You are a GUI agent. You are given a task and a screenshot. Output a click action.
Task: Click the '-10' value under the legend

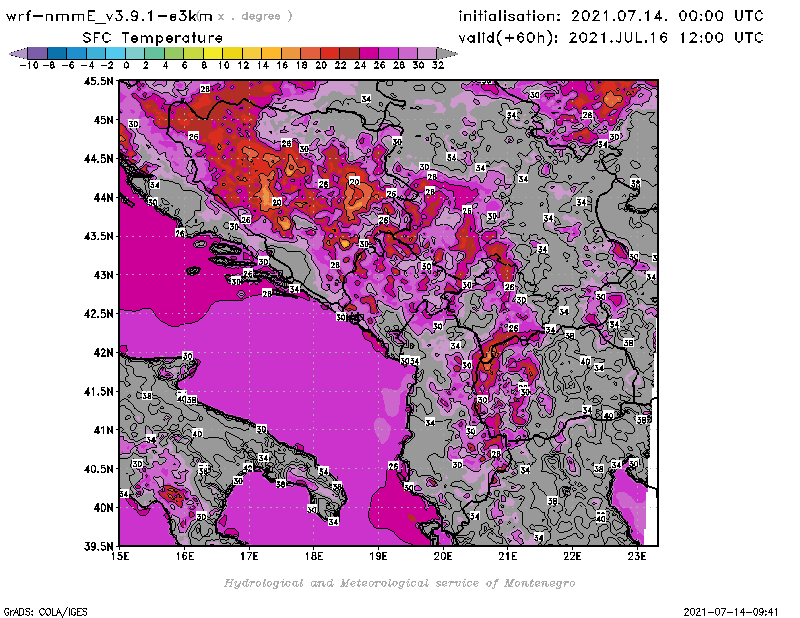coord(29,65)
